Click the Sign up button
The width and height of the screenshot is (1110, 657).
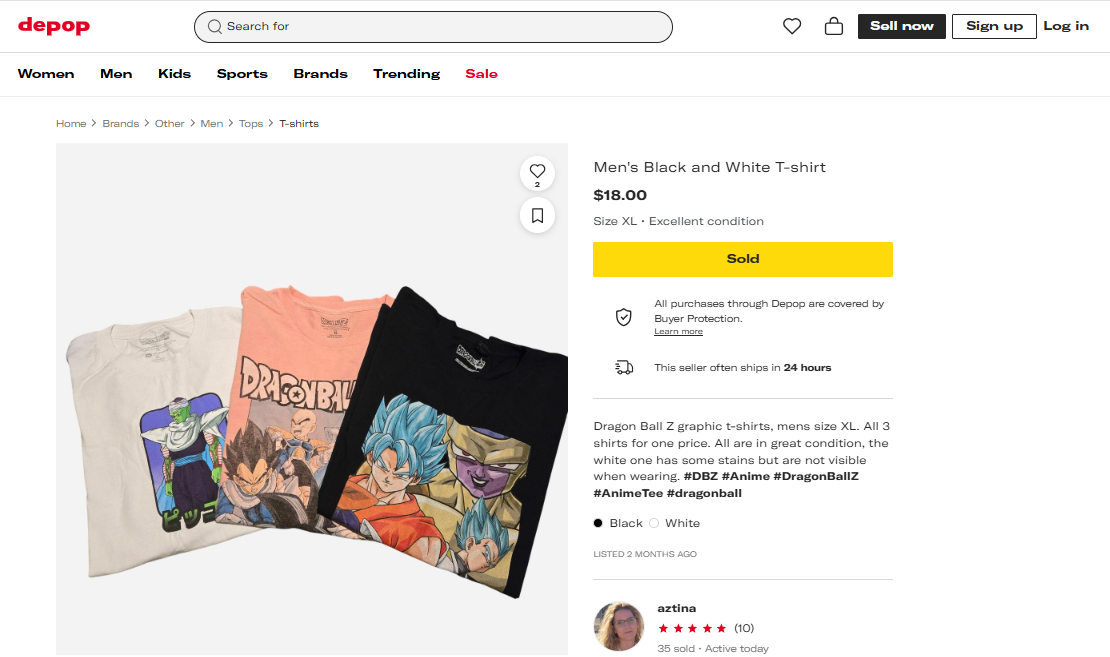[x=994, y=26]
